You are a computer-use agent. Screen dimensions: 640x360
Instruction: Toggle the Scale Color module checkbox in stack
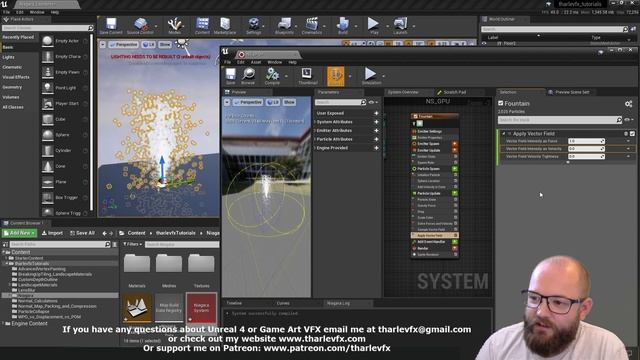456,218
